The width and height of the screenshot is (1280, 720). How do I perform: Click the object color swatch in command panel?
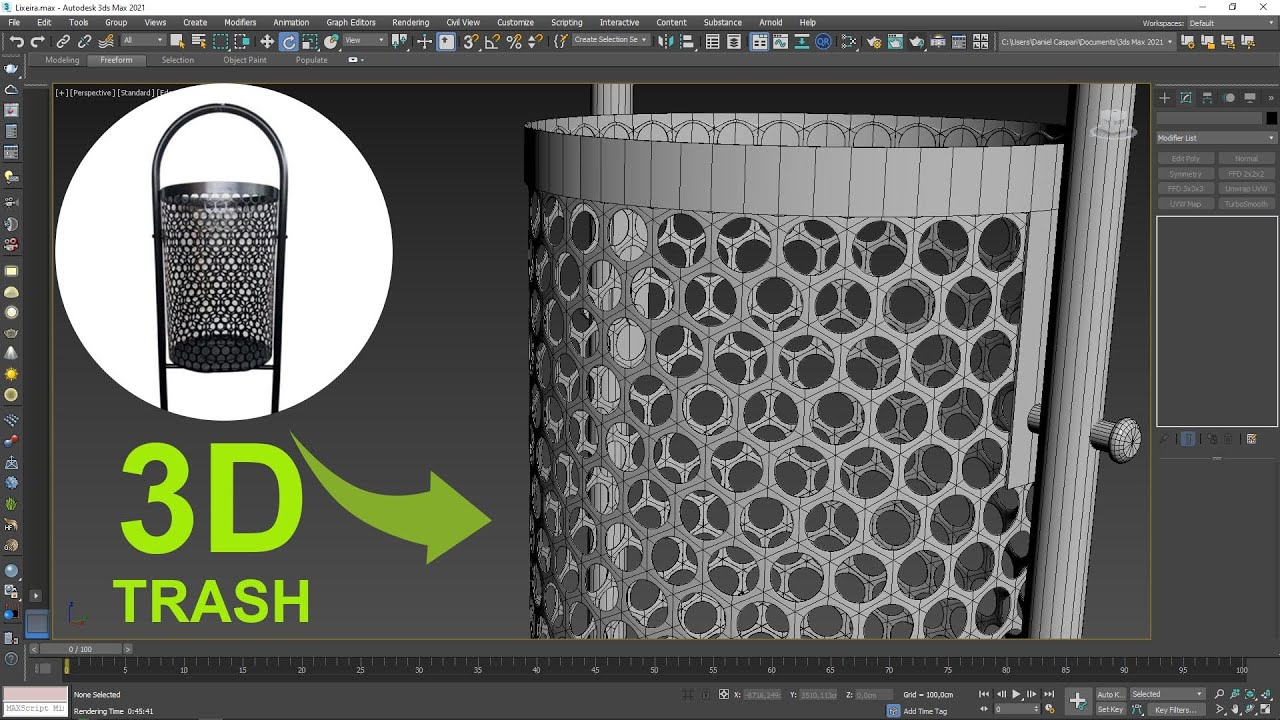(x=1271, y=119)
